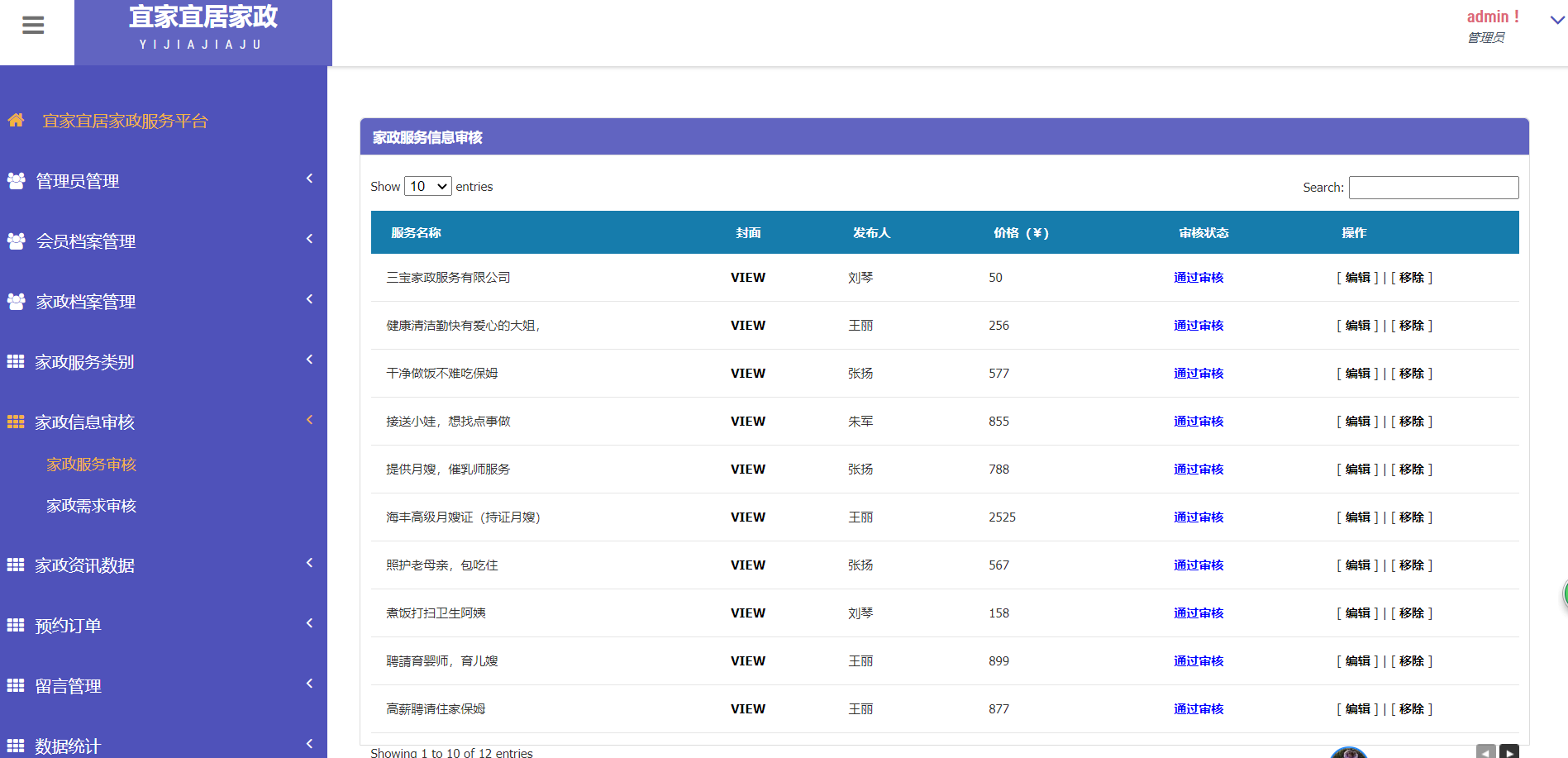This screenshot has width=1568, height=758.
Task: Click 通过审核 for 三宝家政服务有限公司
Action: click(x=1199, y=278)
